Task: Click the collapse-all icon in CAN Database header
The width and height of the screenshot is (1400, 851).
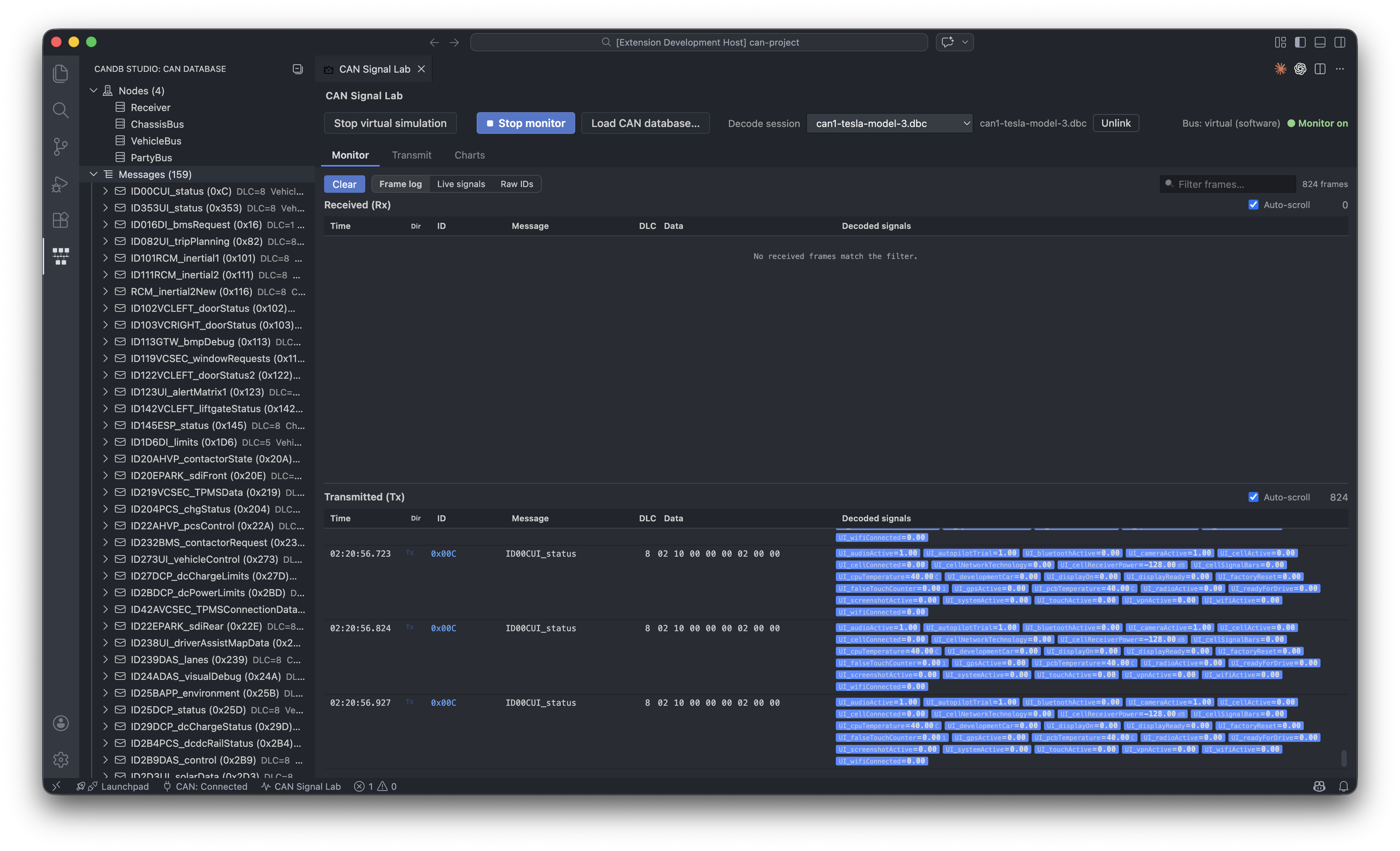Action: pos(297,69)
